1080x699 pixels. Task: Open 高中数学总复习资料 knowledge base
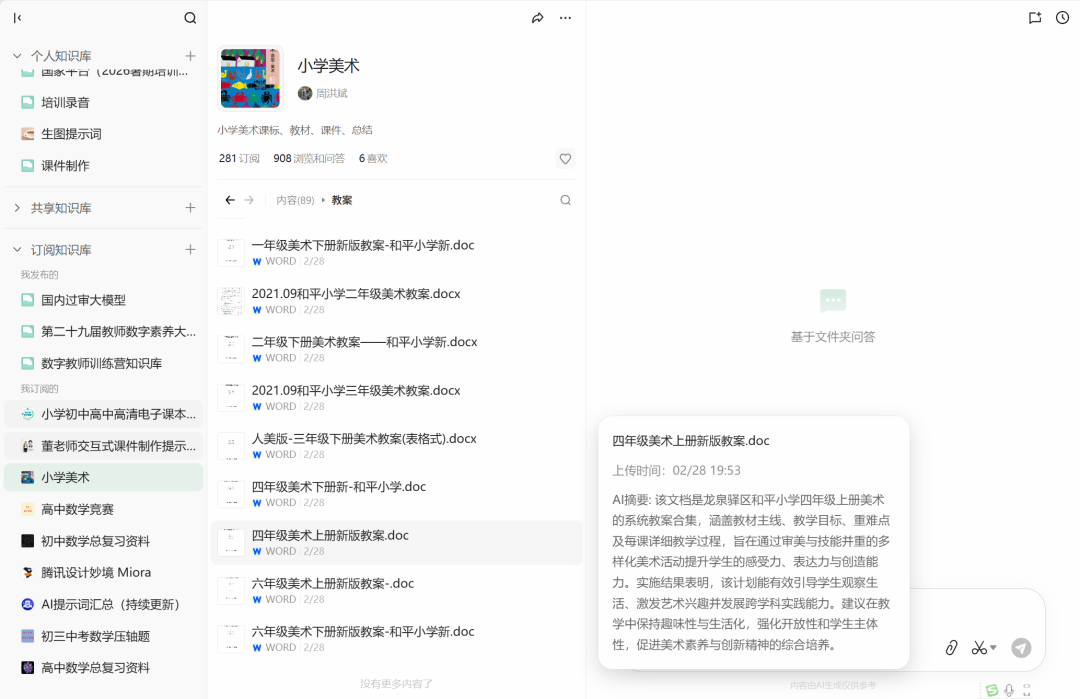click(x=103, y=667)
